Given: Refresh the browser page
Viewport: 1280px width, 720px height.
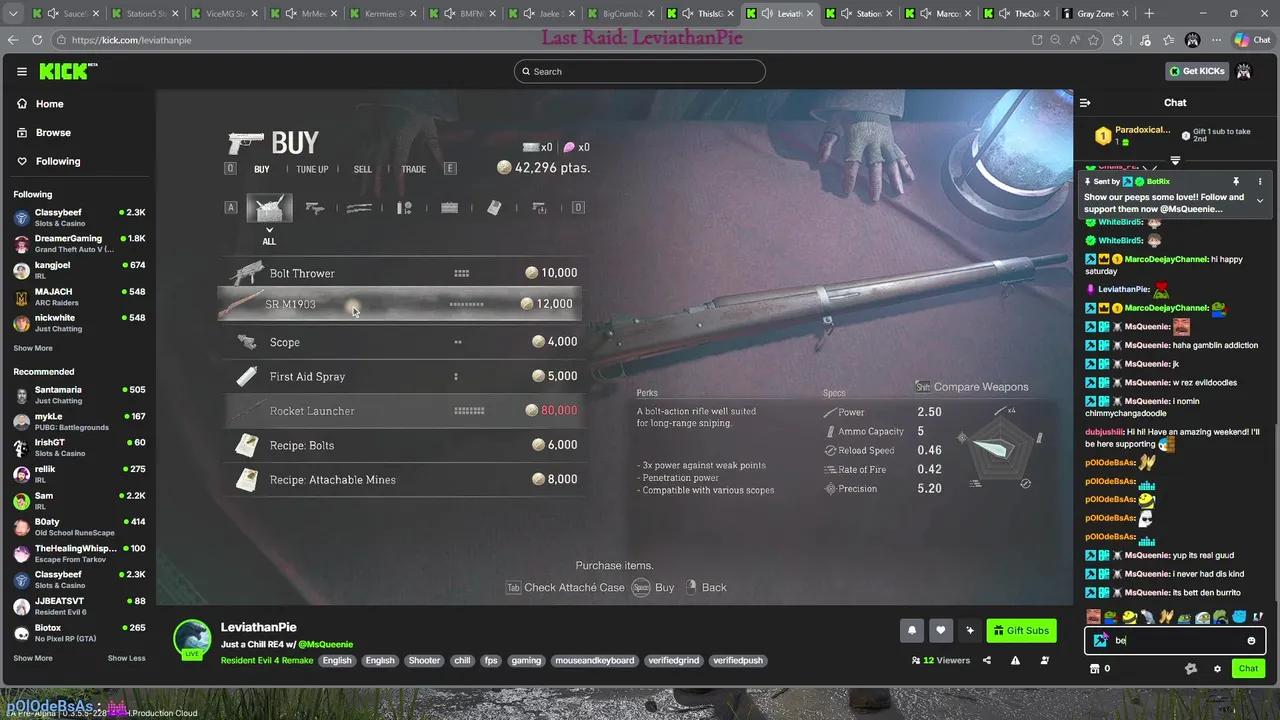Looking at the screenshot, I should 37,40.
